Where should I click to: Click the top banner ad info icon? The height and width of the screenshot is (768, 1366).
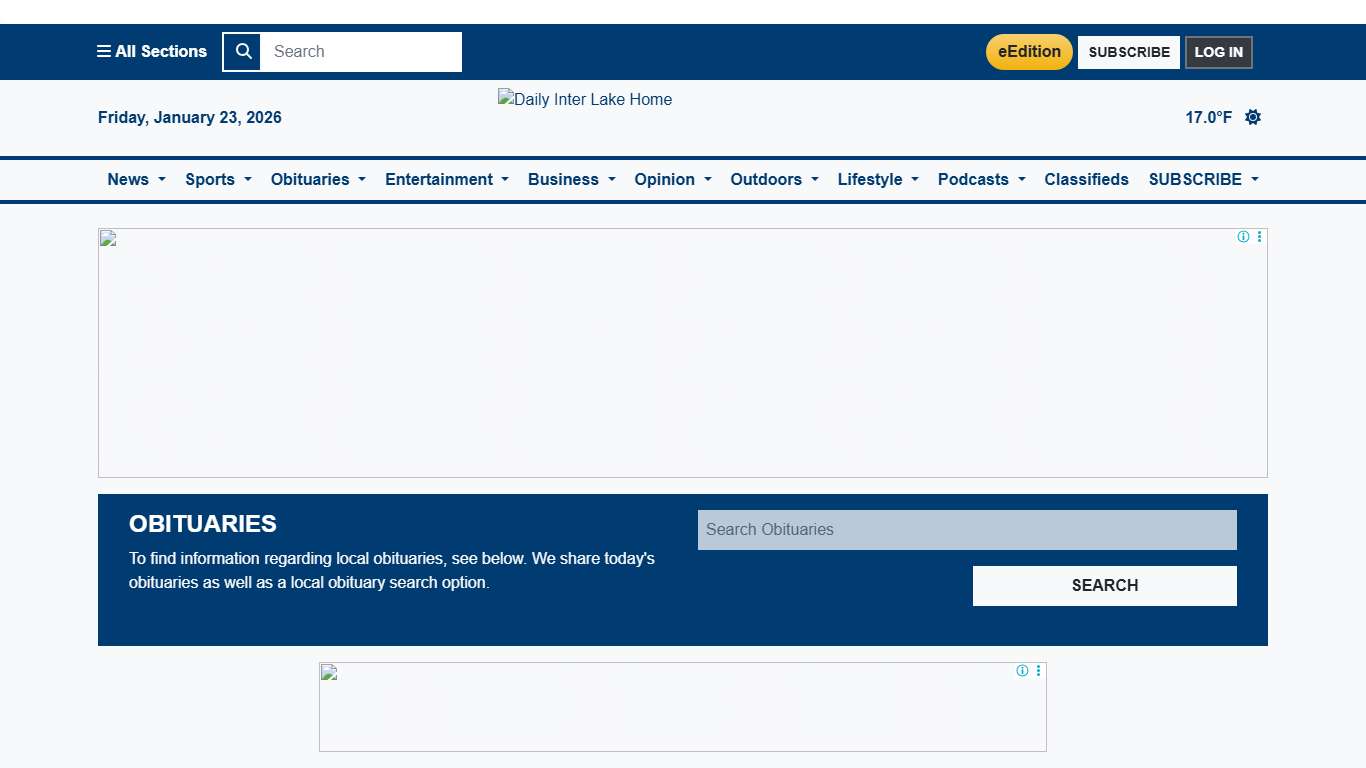[x=1243, y=237]
